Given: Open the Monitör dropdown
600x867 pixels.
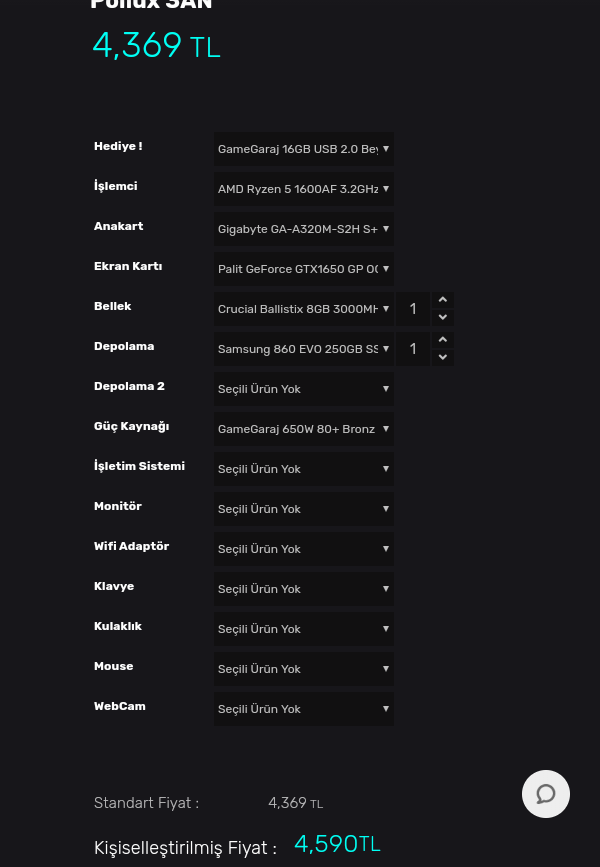Looking at the screenshot, I should pos(303,509).
